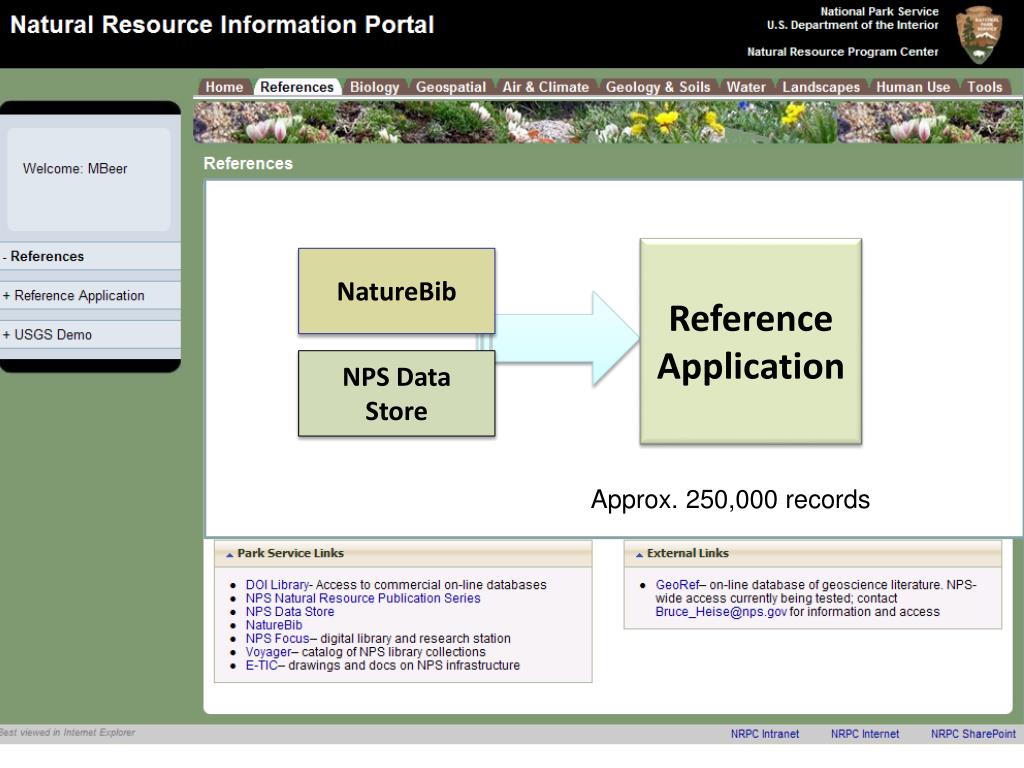Visit the Voyager library catalog link
The image size is (1024, 768).
click(x=268, y=652)
